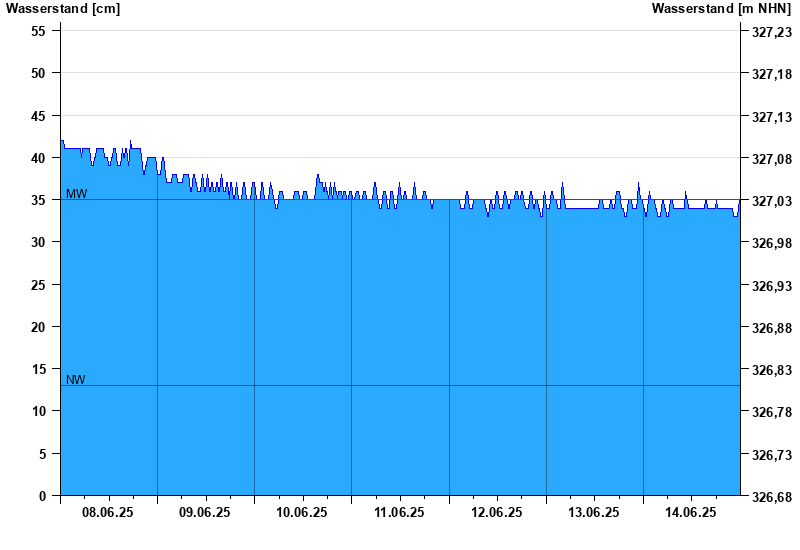
Task: Click the 09.06.25 date label
Action: tap(205, 512)
